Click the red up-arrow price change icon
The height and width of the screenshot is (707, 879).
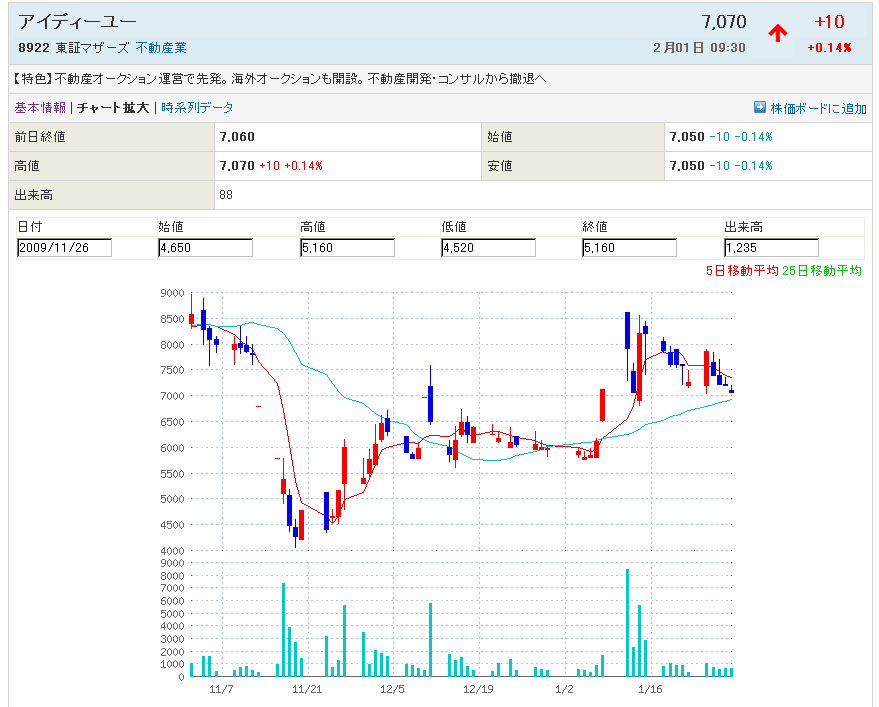[777, 33]
